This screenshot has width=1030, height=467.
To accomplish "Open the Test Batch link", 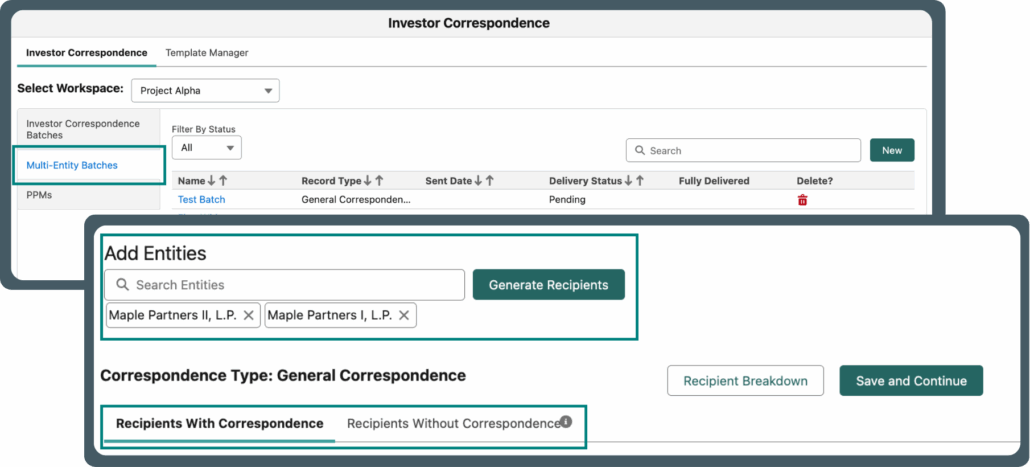I will [201, 200].
